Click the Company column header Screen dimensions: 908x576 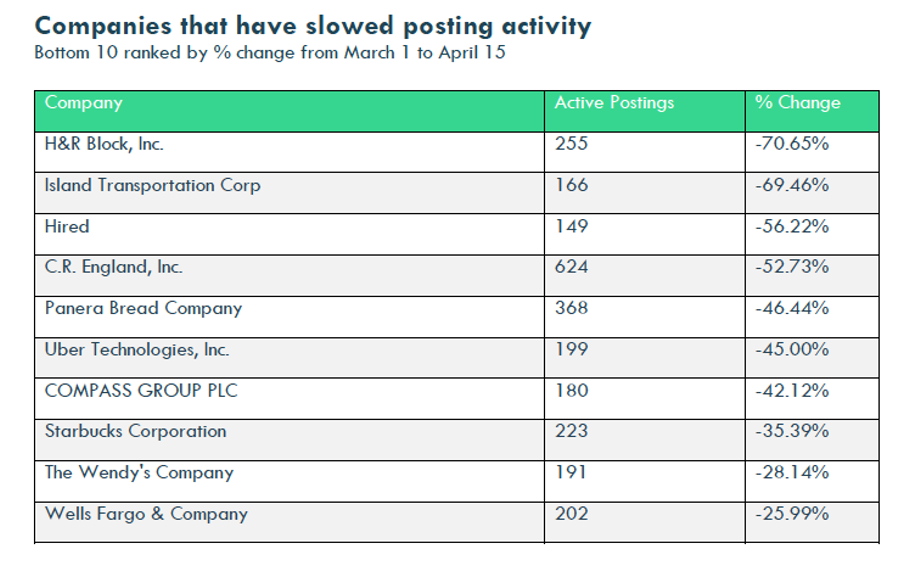83,103
